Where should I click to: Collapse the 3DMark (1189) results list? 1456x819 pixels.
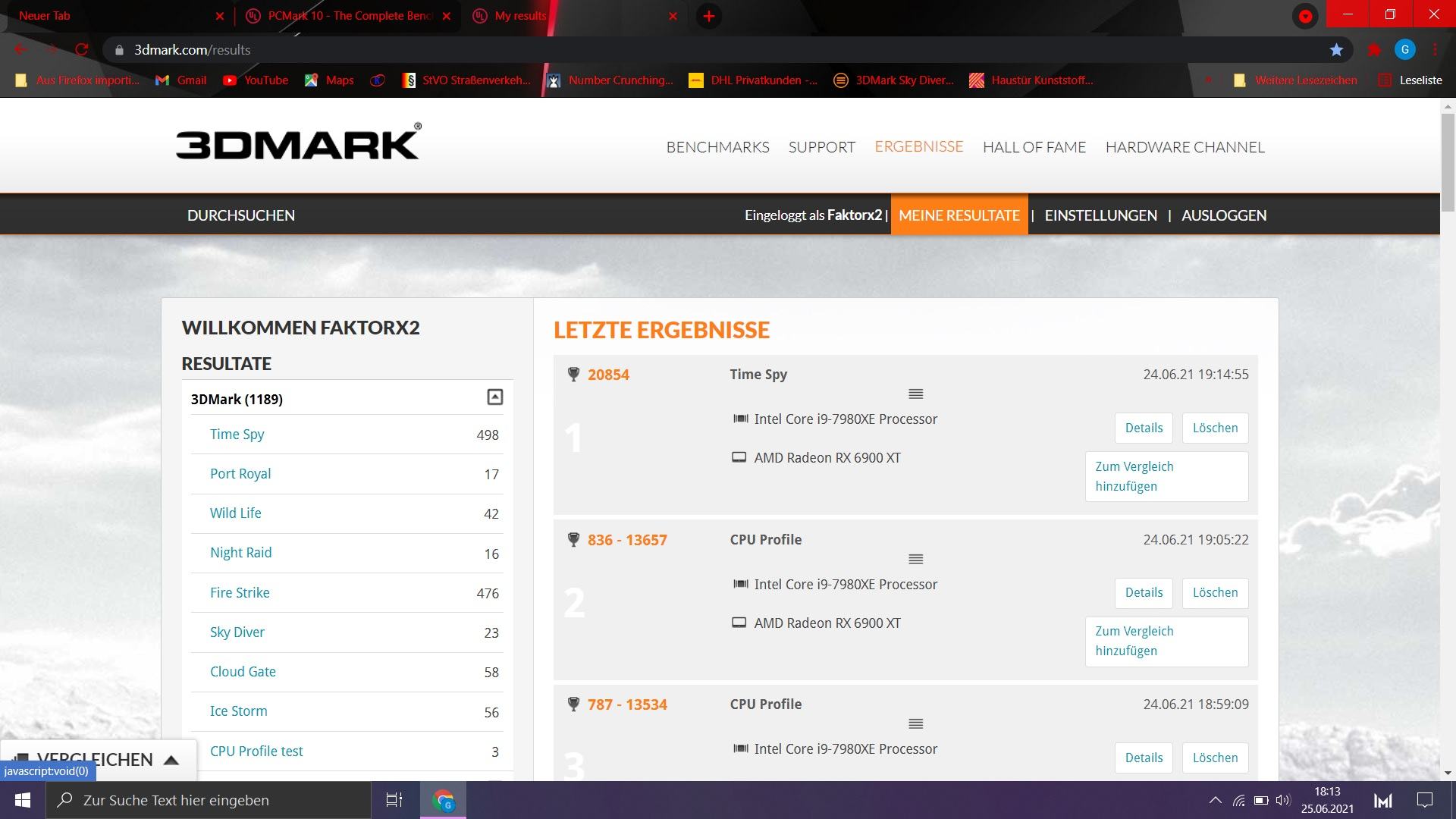click(x=494, y=397)
